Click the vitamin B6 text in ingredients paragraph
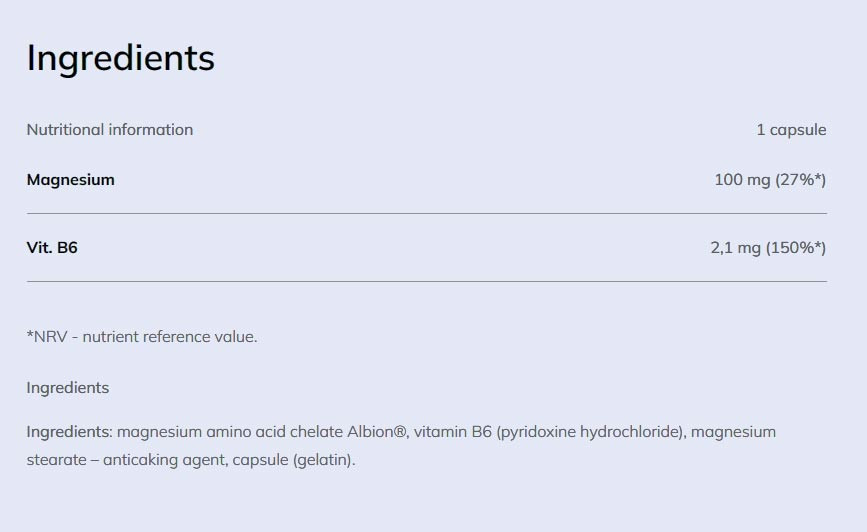Screen dimensions: 867x532 453,432
